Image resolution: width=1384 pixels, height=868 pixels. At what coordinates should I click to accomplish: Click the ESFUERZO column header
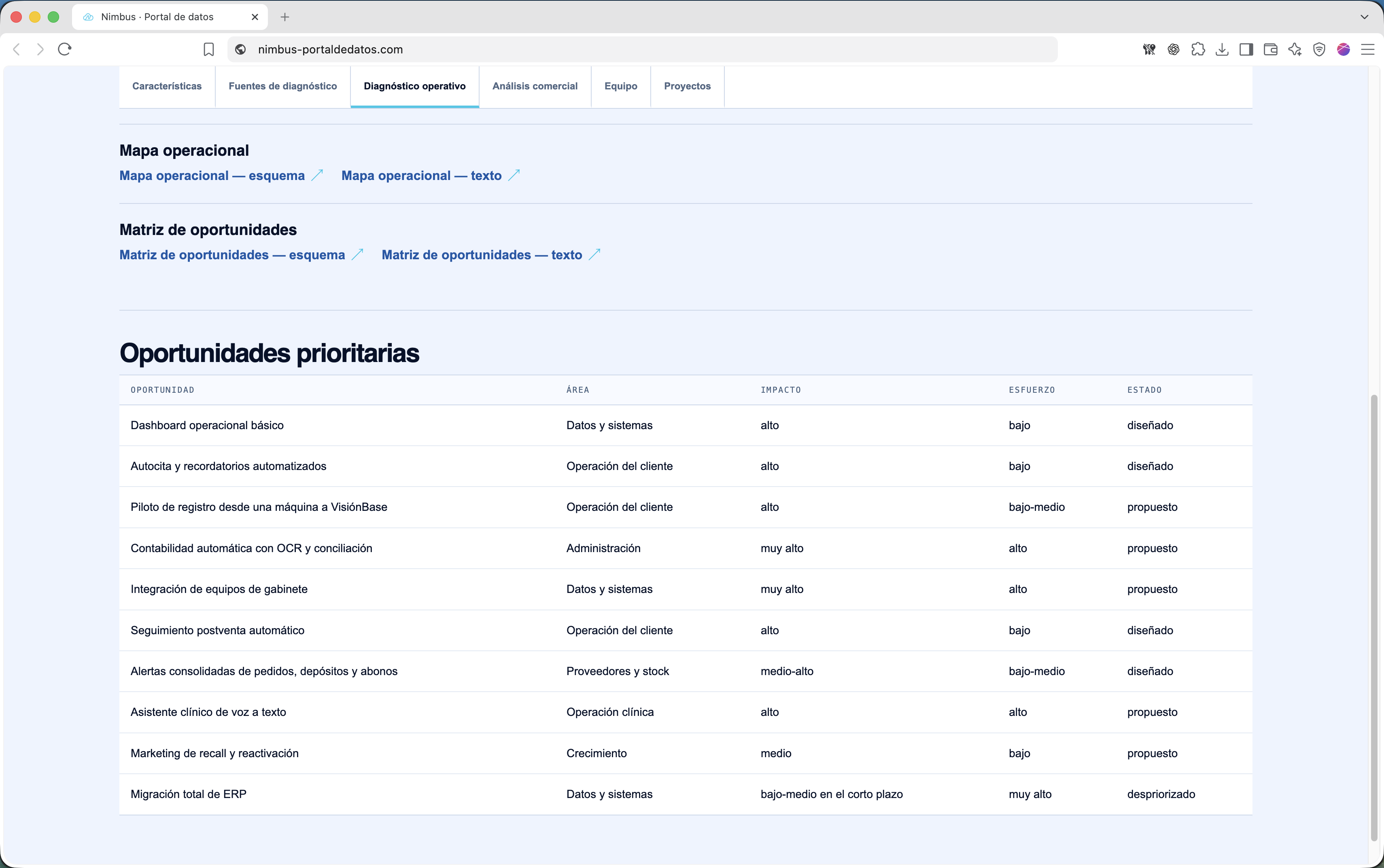click(x=1032, y=390)
